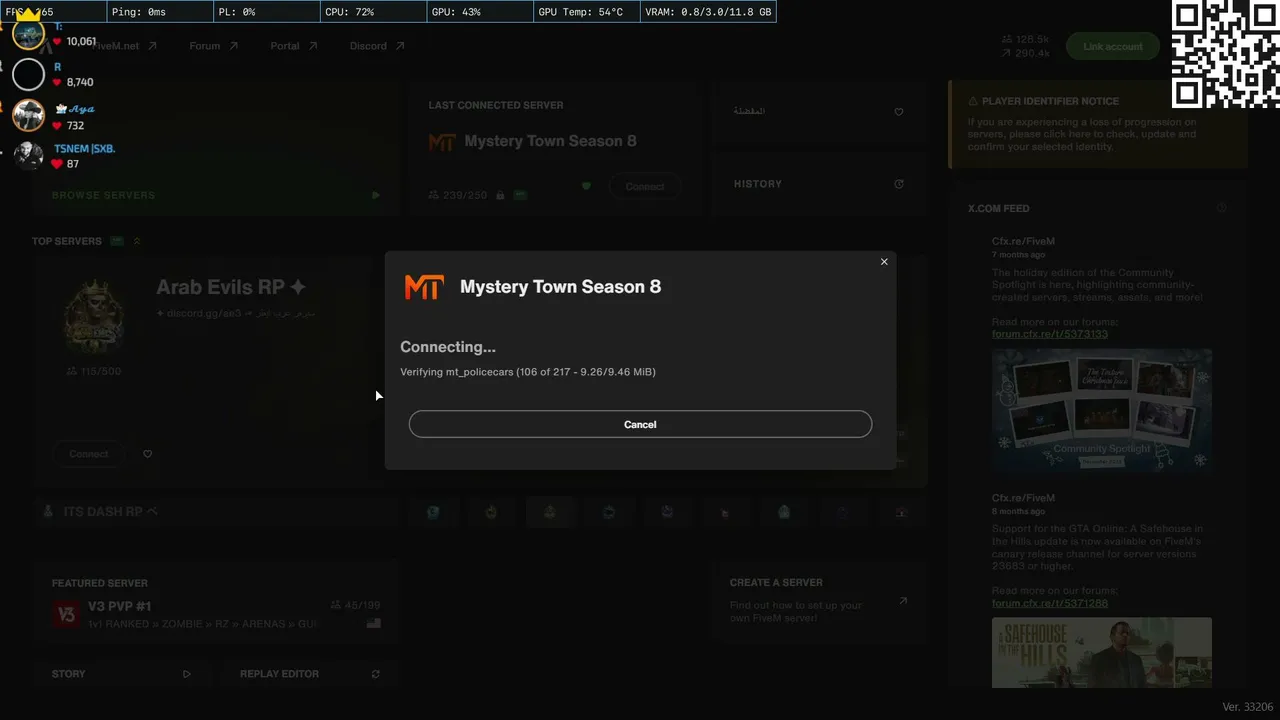The width and height of the screenshot is (1280, 720).
Task: Click the arrow icon on Create a Server
Action: [903, 601]
